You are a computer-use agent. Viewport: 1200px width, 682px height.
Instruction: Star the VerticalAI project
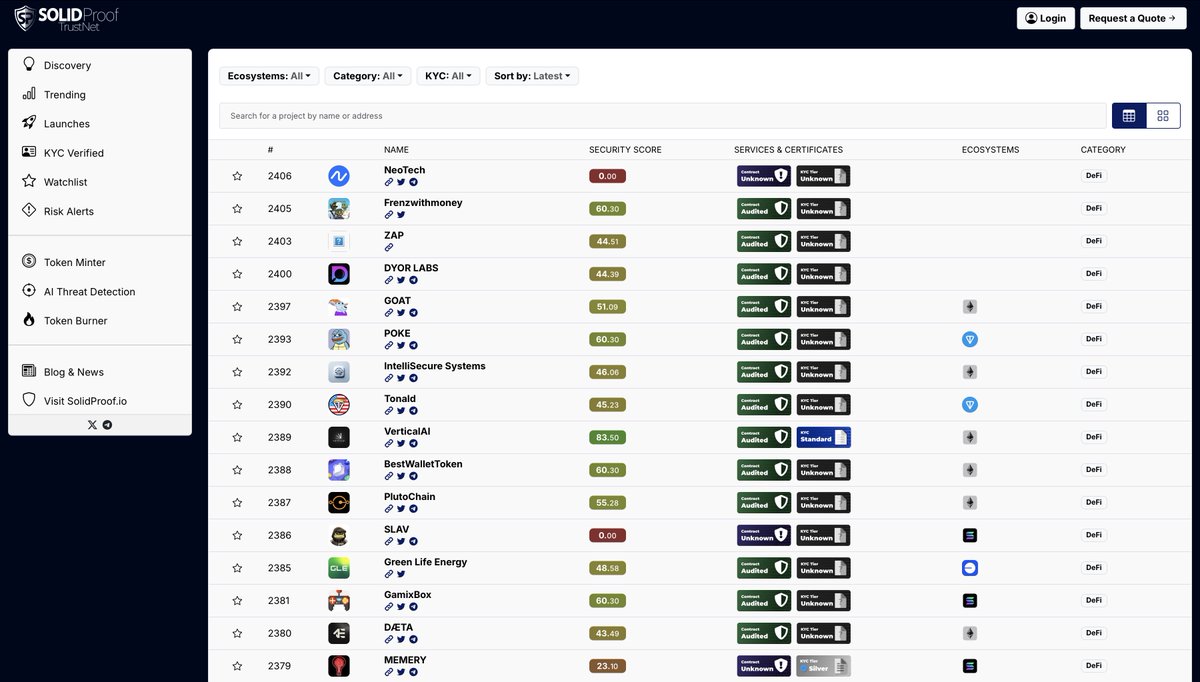tap(237, 437)
